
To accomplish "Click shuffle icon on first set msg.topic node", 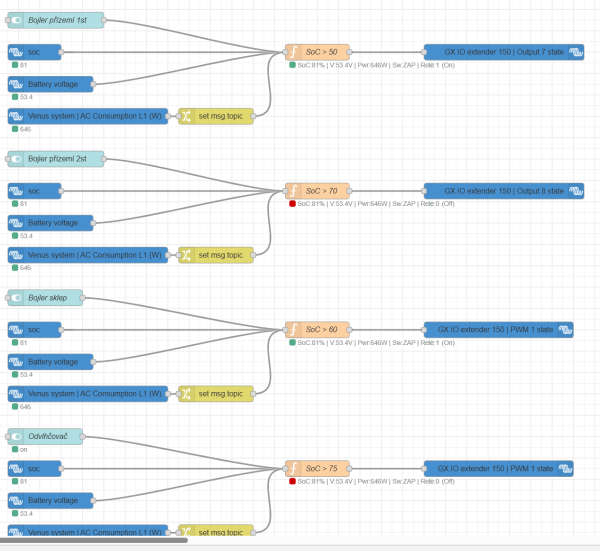I will (187, 116).
